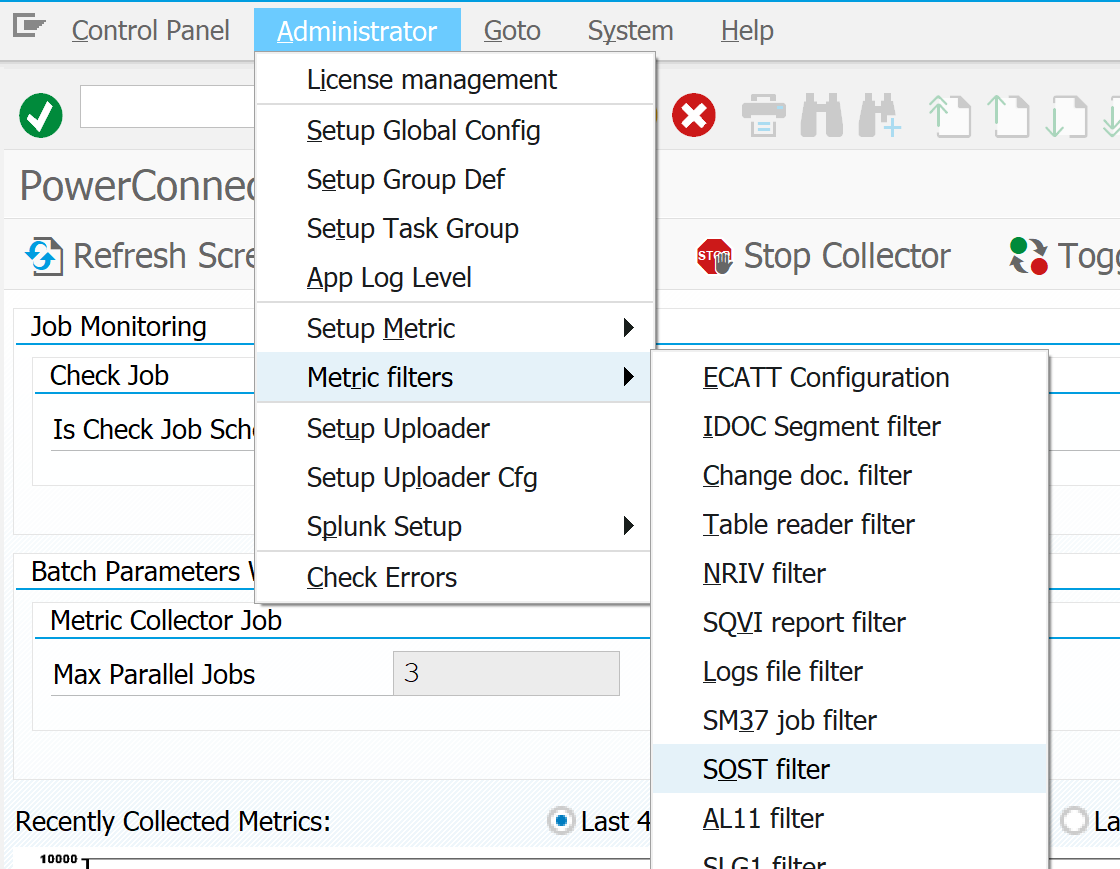Click the Page Up arrow icon
Viewport: 1120px width, 869px height.
pyautogui.click(x=1008, y=115)
